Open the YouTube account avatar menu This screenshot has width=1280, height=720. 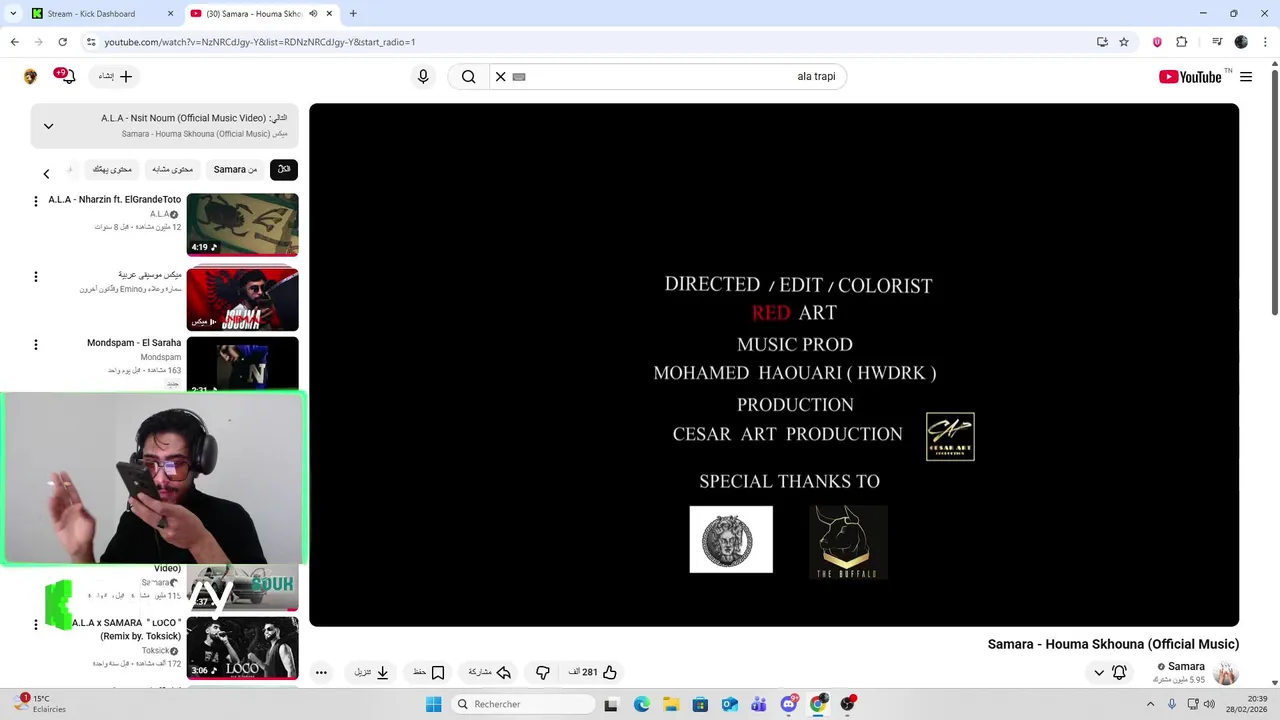30,77
